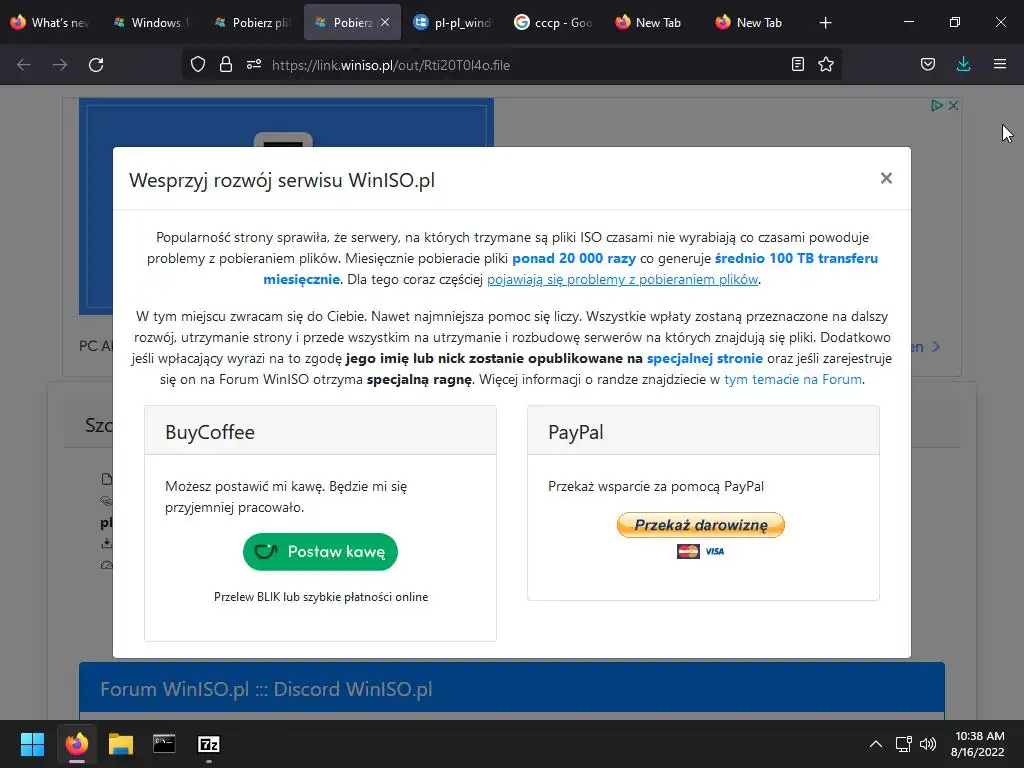The image size is (1024, 768).
Task: Click the BuyCoffee card heading
Action: coord(210,432)
